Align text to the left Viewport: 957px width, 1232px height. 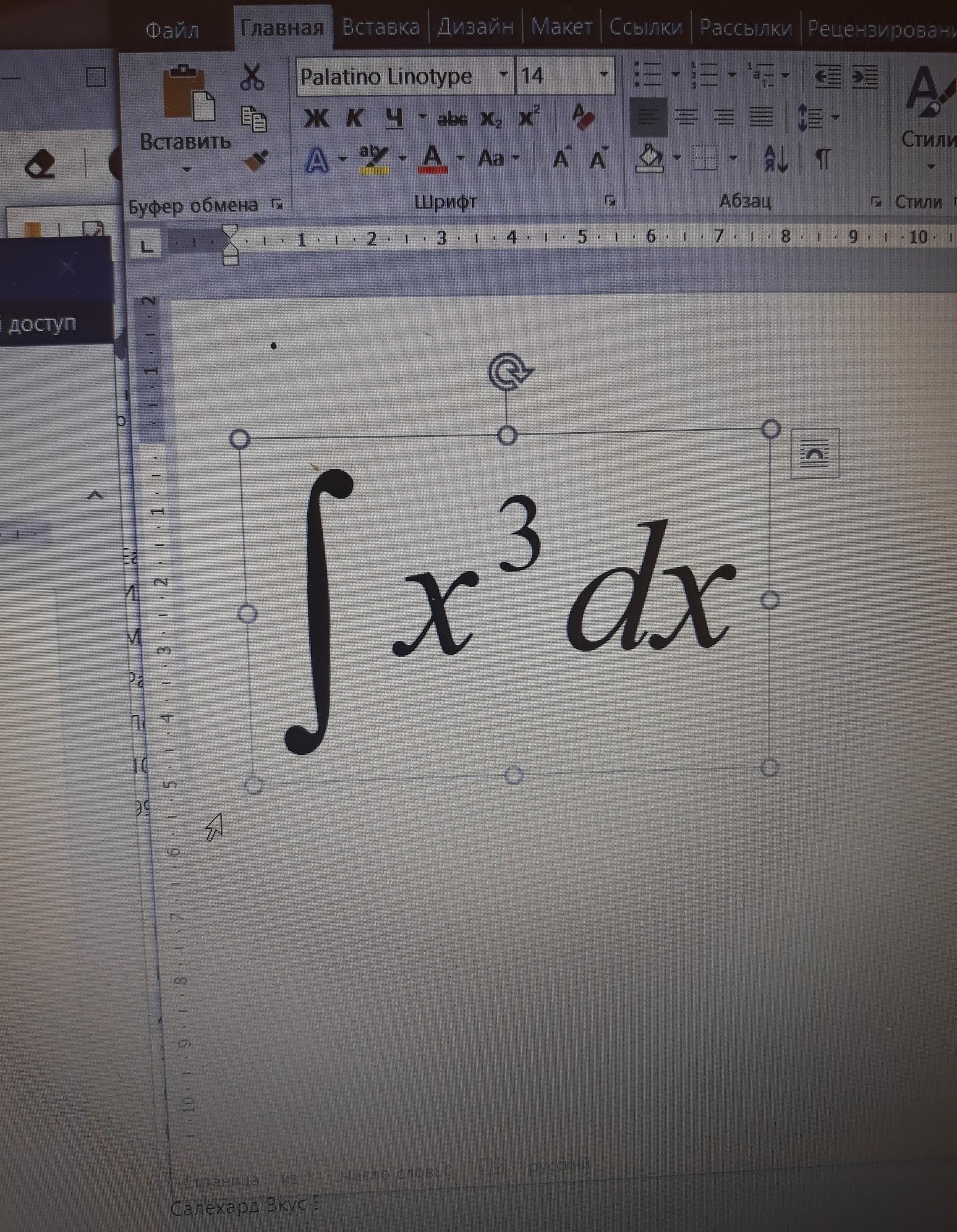pos(648,117)
